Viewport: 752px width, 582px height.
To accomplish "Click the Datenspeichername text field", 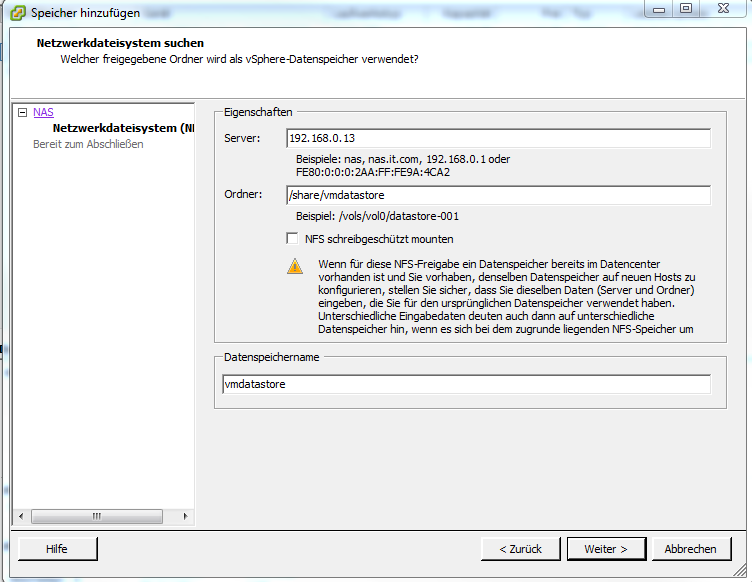I will click(466, 384).
